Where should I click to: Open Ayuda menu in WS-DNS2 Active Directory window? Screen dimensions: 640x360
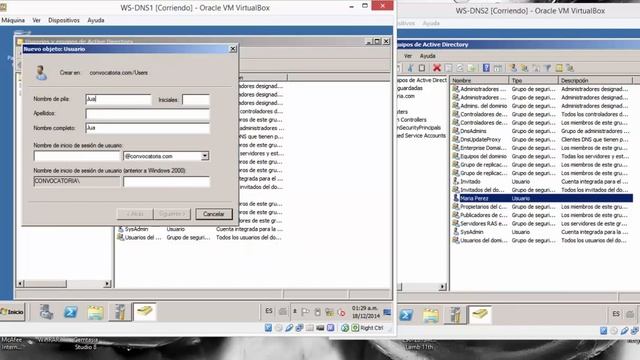click(x=427, y=56)
